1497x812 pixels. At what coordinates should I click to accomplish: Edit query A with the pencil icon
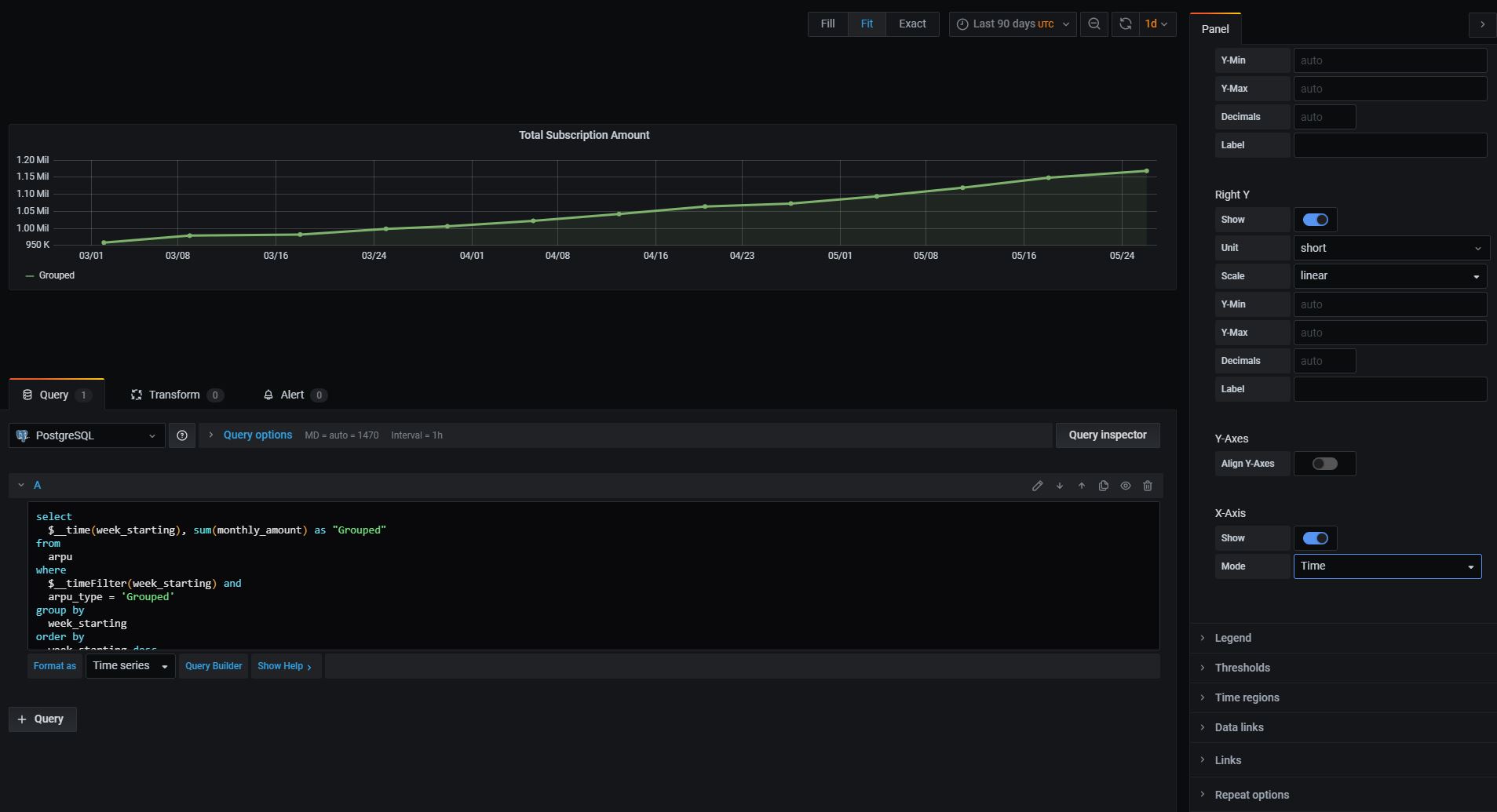pyautogui.click(x=1037, y=485)
